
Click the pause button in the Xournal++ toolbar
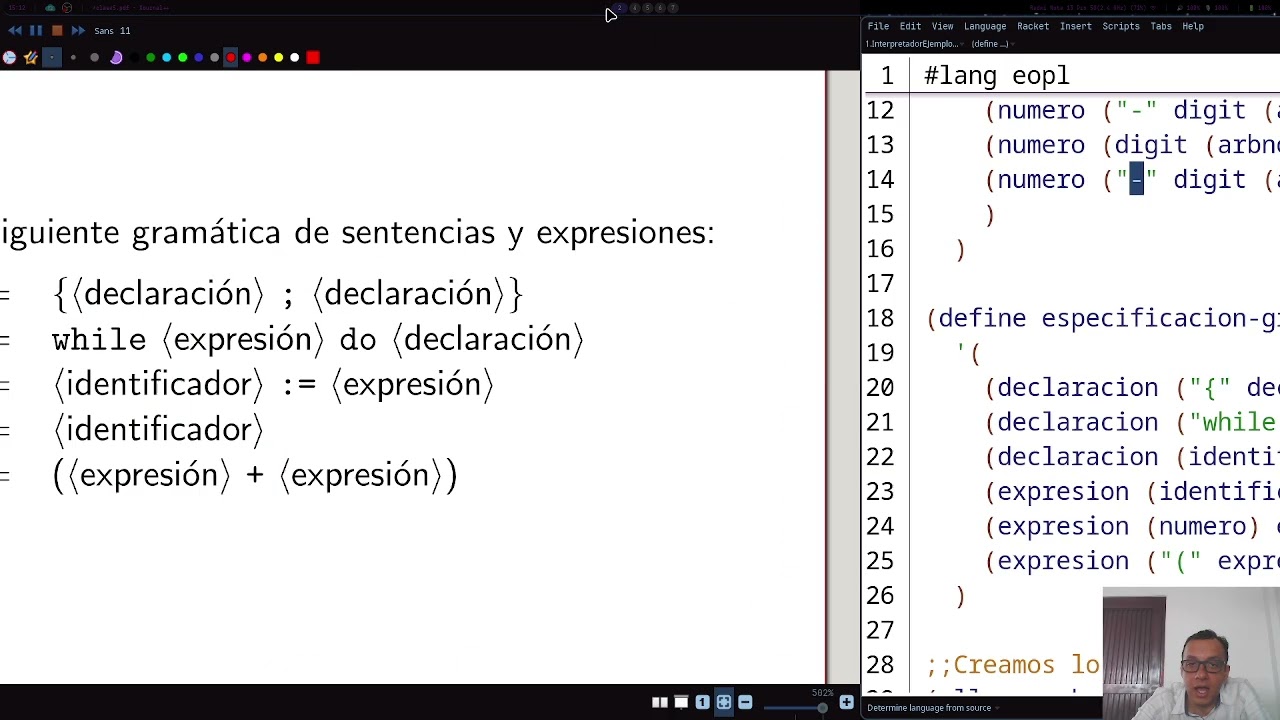tap(36, 31)
